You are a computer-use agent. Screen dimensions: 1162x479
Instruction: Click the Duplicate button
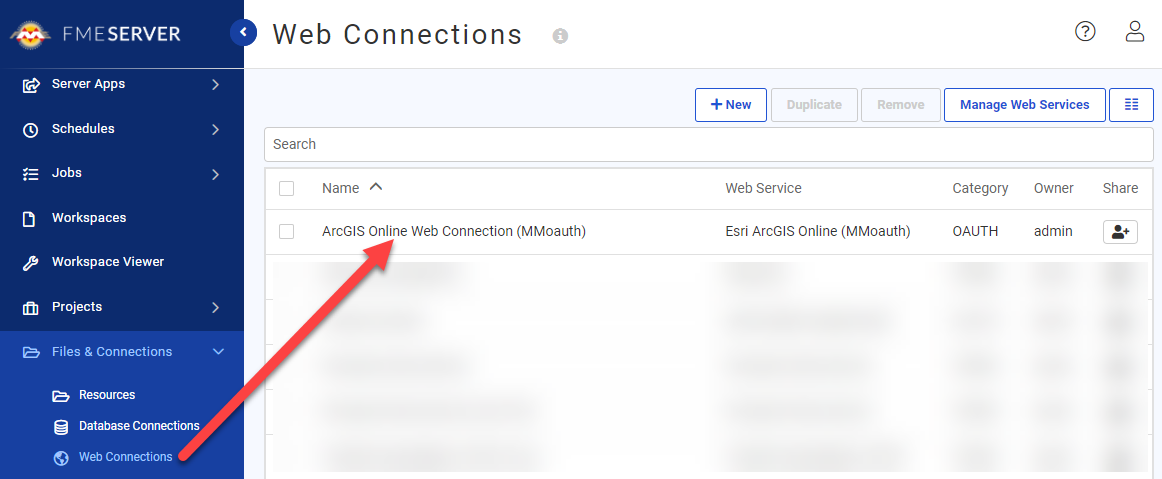pos(814,105)
